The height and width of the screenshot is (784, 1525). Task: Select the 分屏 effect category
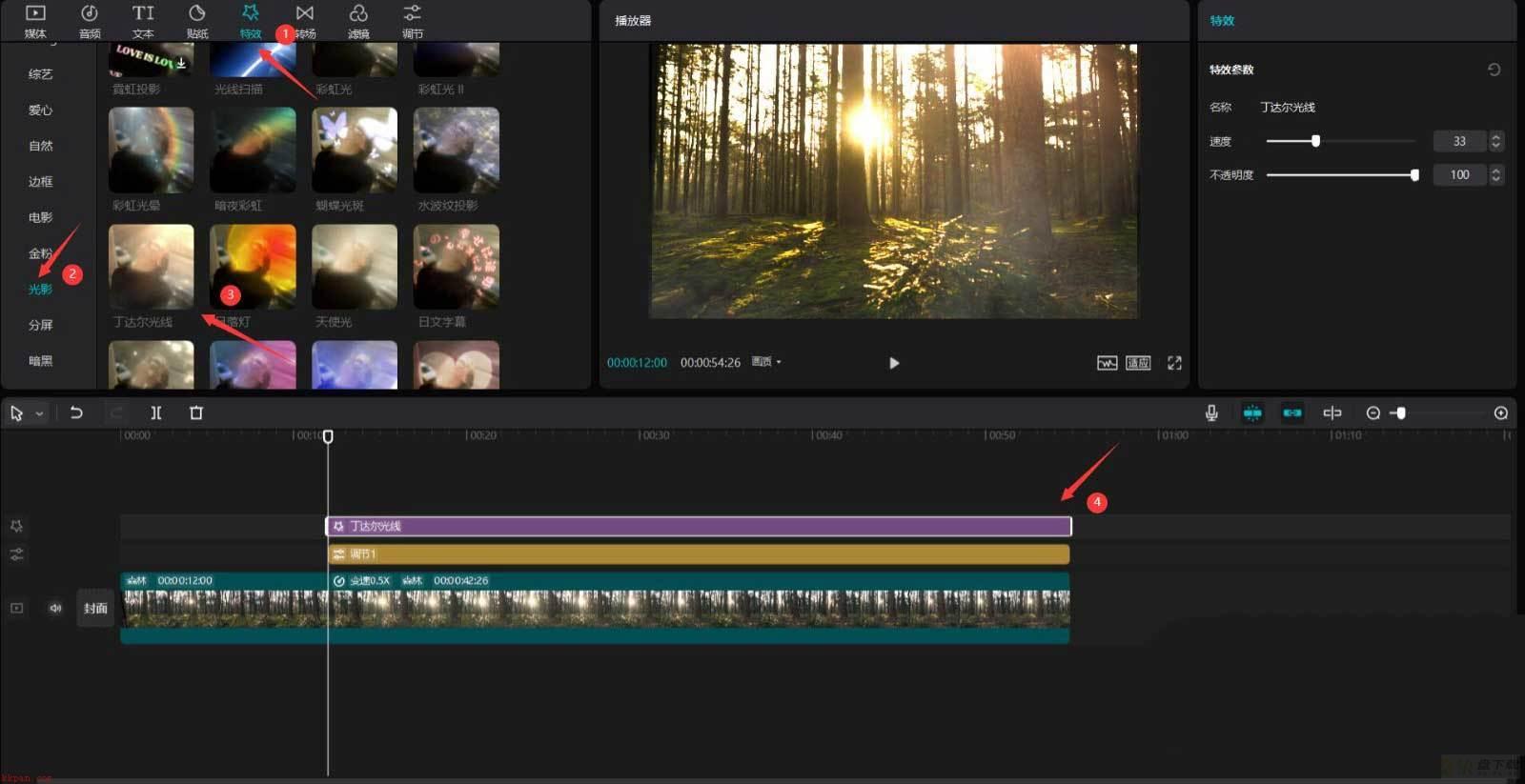tap(40, 325)
